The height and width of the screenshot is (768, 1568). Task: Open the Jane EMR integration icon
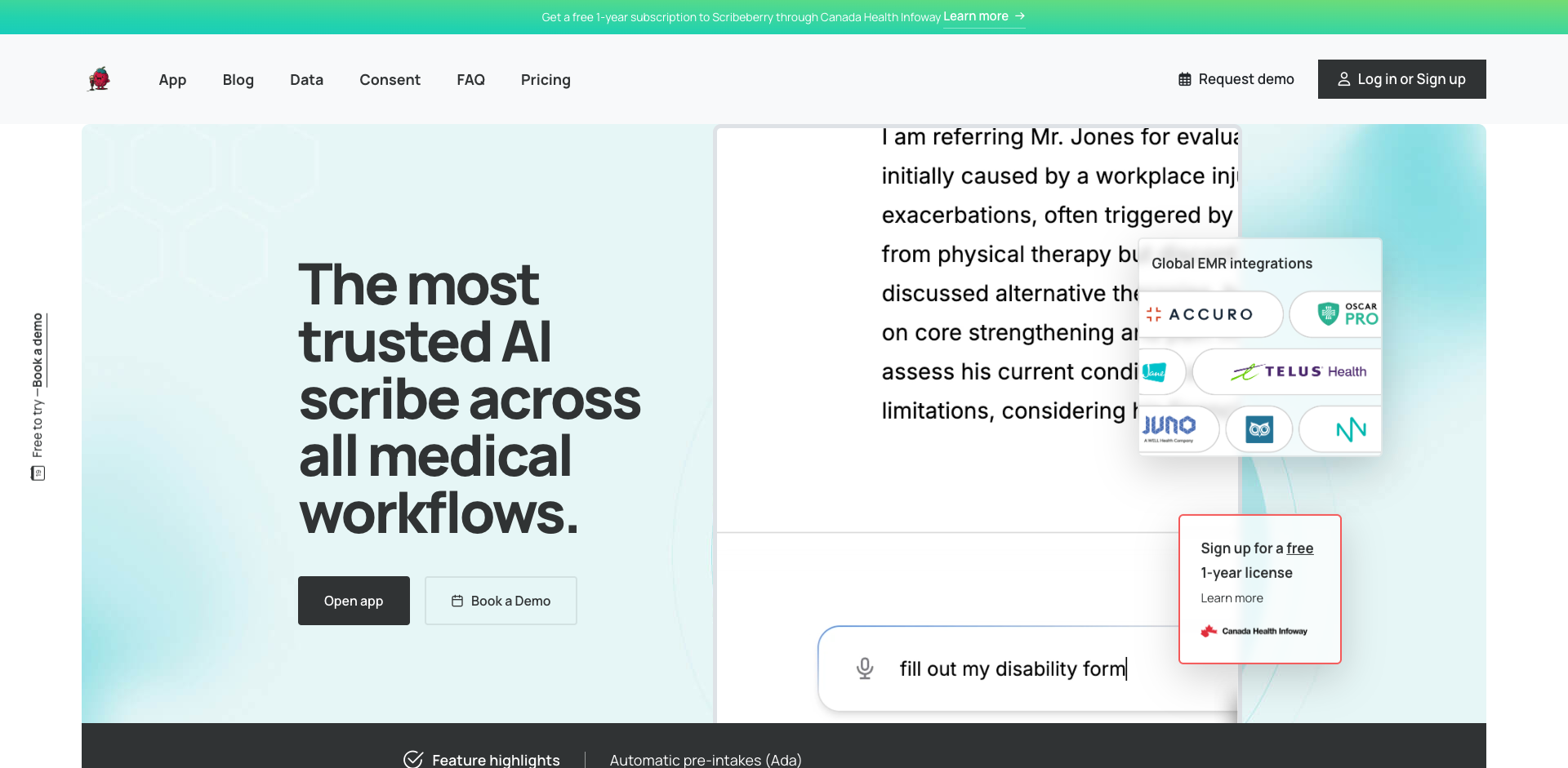pyautogui.click(x=1159, y=371)
